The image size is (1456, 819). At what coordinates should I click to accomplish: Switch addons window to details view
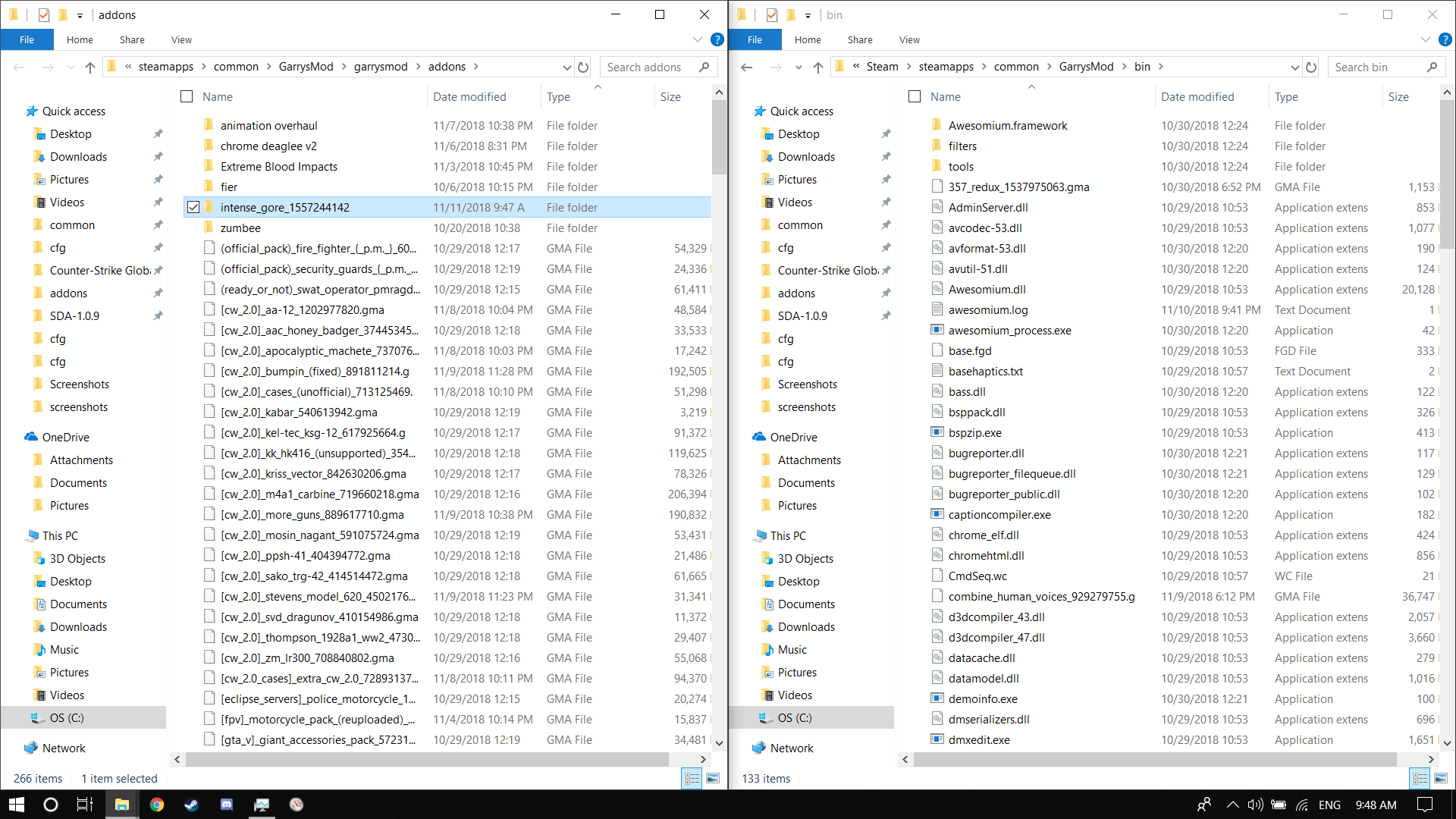(692, 778)
